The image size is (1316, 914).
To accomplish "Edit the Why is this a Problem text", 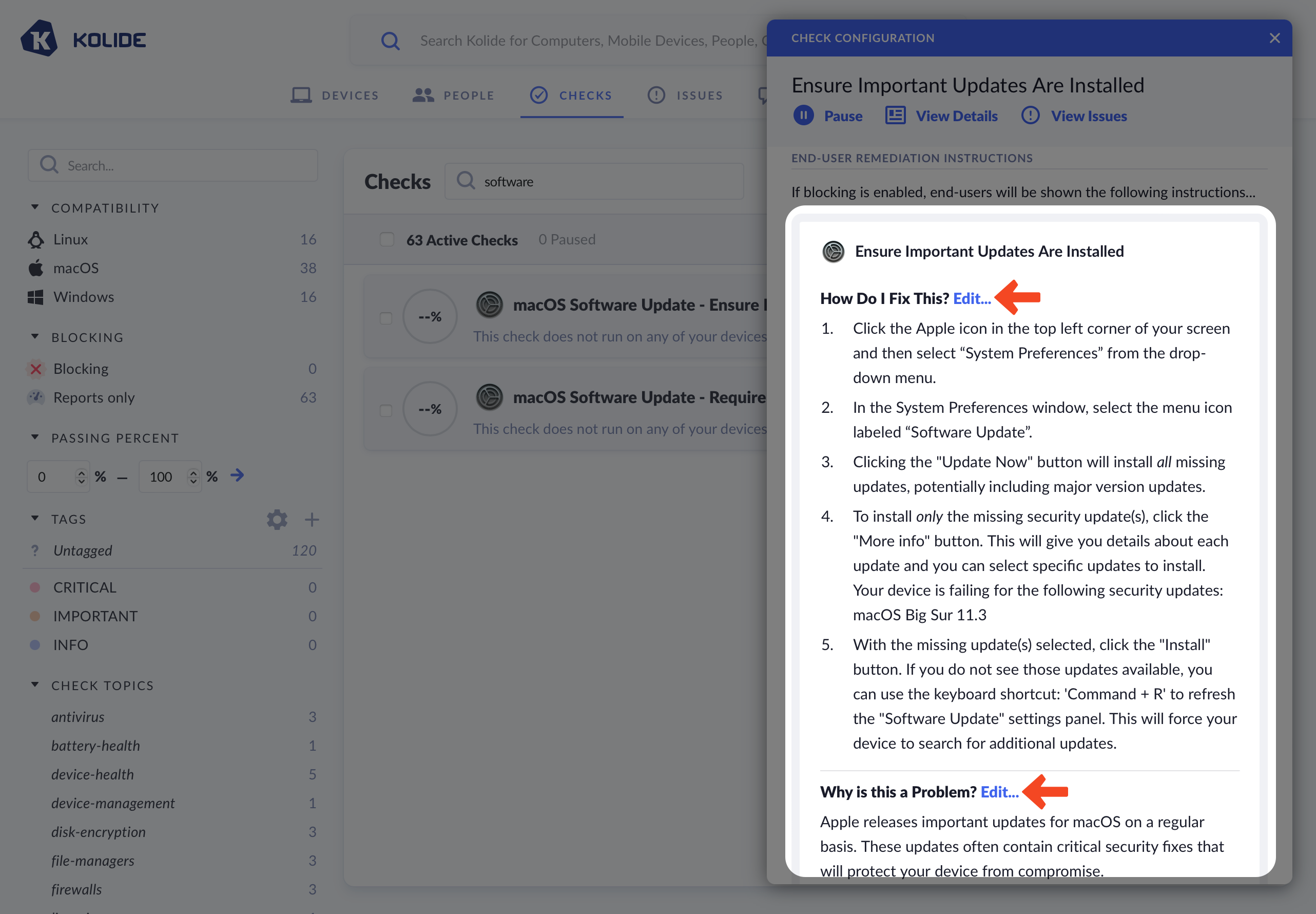I will click(x=999, y=792).
